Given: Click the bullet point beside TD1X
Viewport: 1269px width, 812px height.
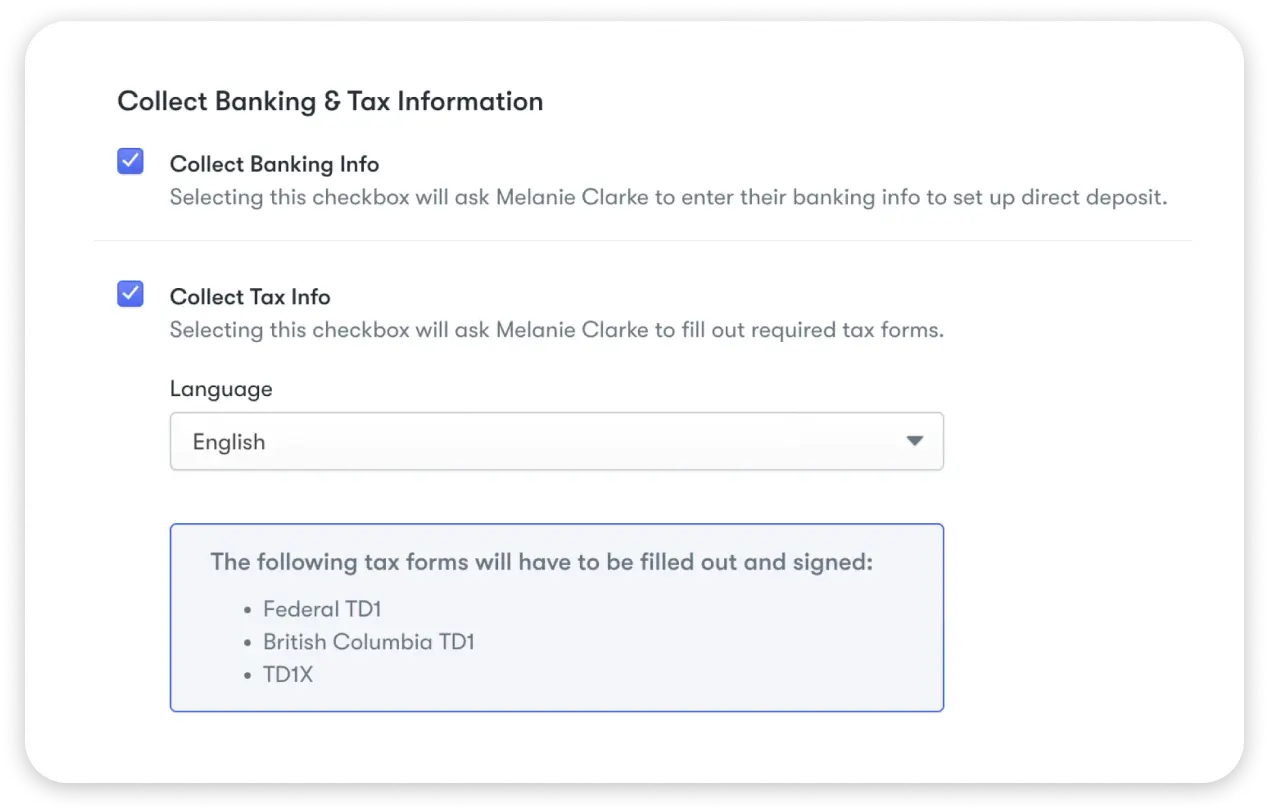Looking at the screenshot, I should [x=247, y=676].
